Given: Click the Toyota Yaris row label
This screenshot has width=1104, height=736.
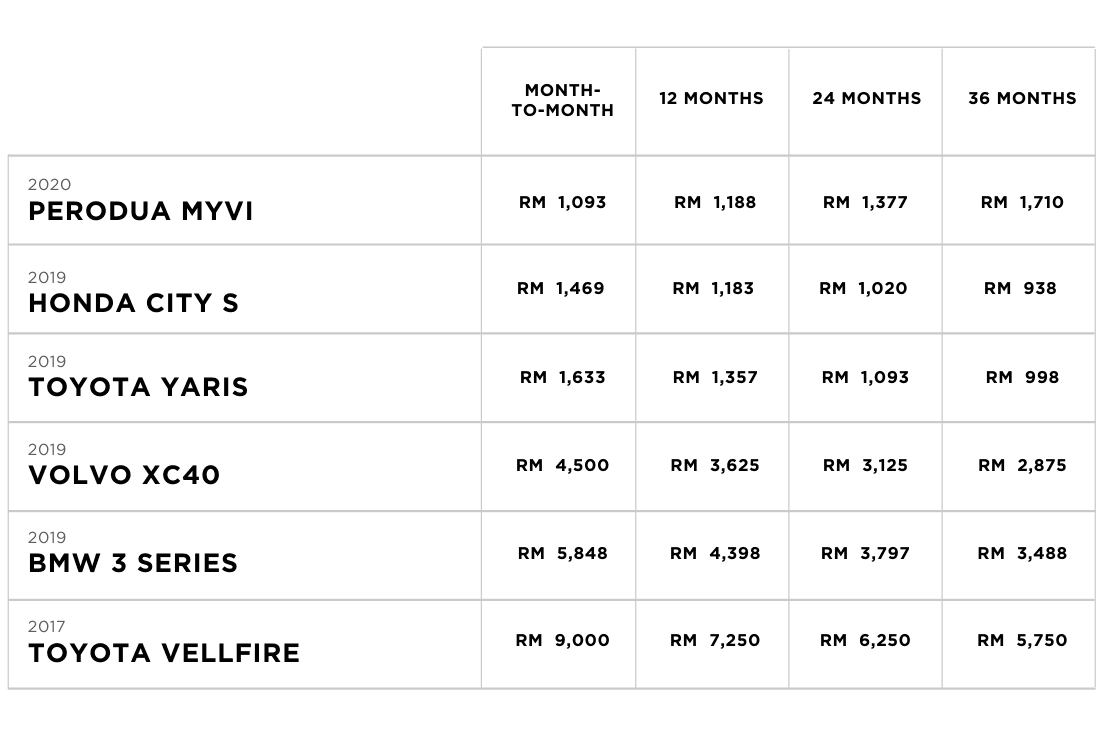Looking at the screenshot, I should tap(139, 387).
